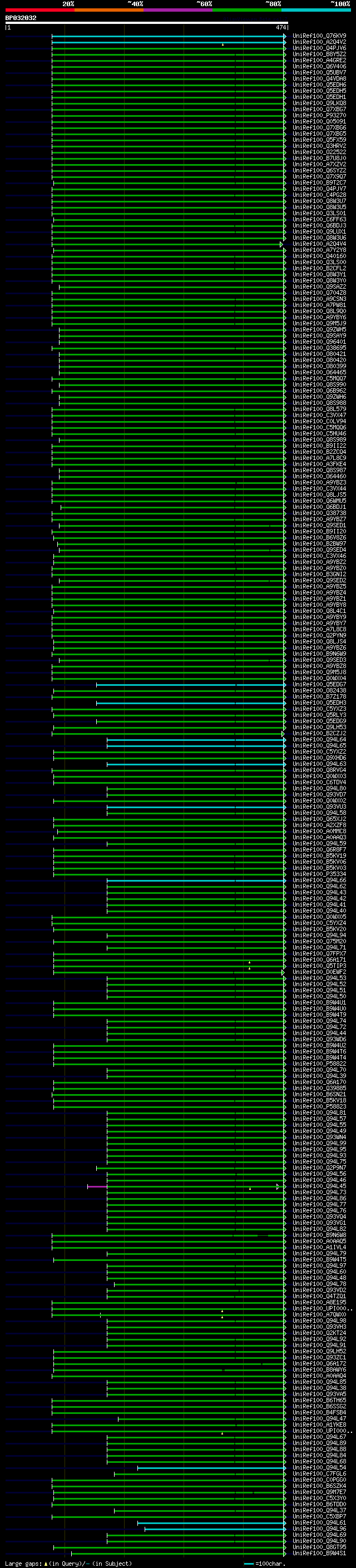356x1568 pixels.
Task: Click the purple ~60% identity legend segment
Action: (x=177, y=10)
